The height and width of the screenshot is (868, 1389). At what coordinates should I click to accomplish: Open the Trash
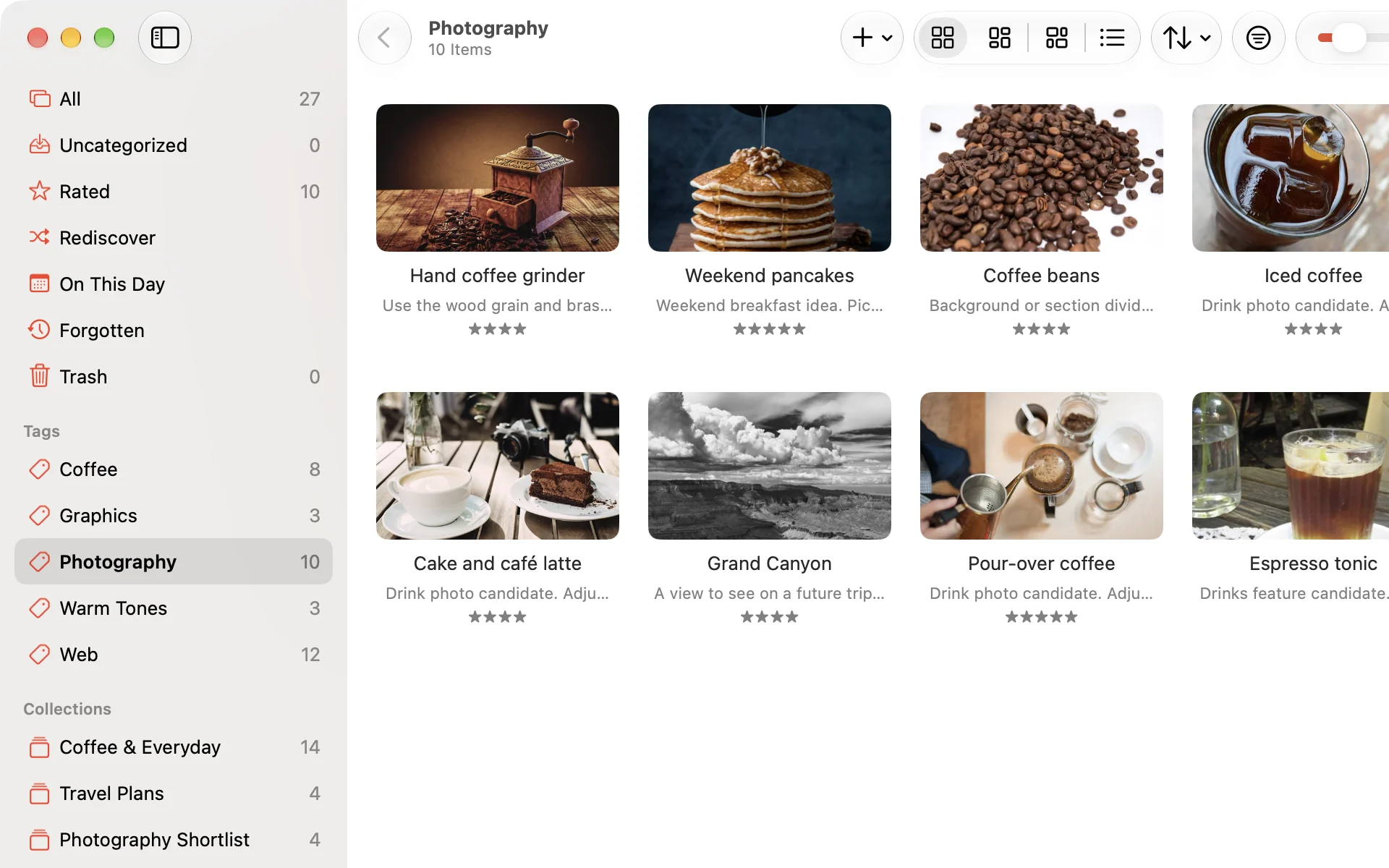174,377
